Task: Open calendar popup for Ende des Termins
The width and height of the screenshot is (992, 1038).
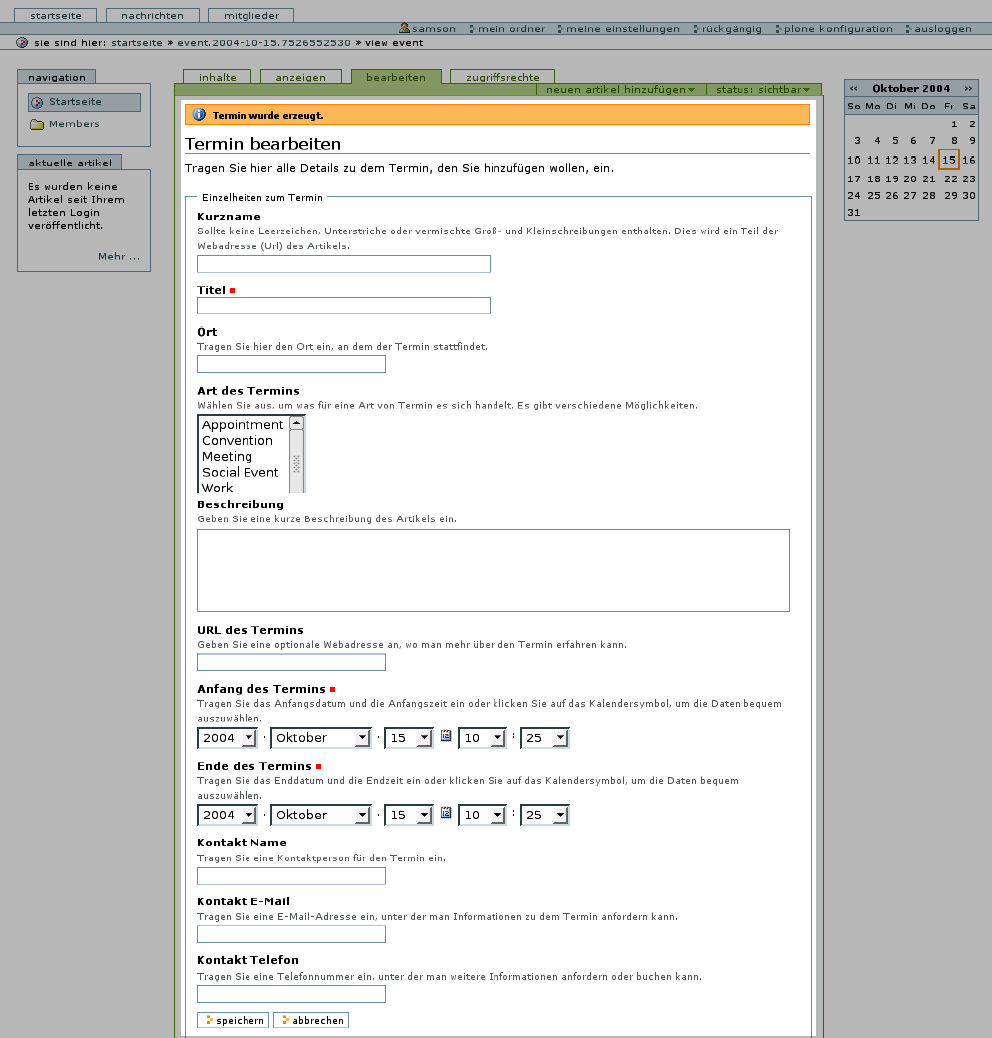Action: click(x=446, y=813)
